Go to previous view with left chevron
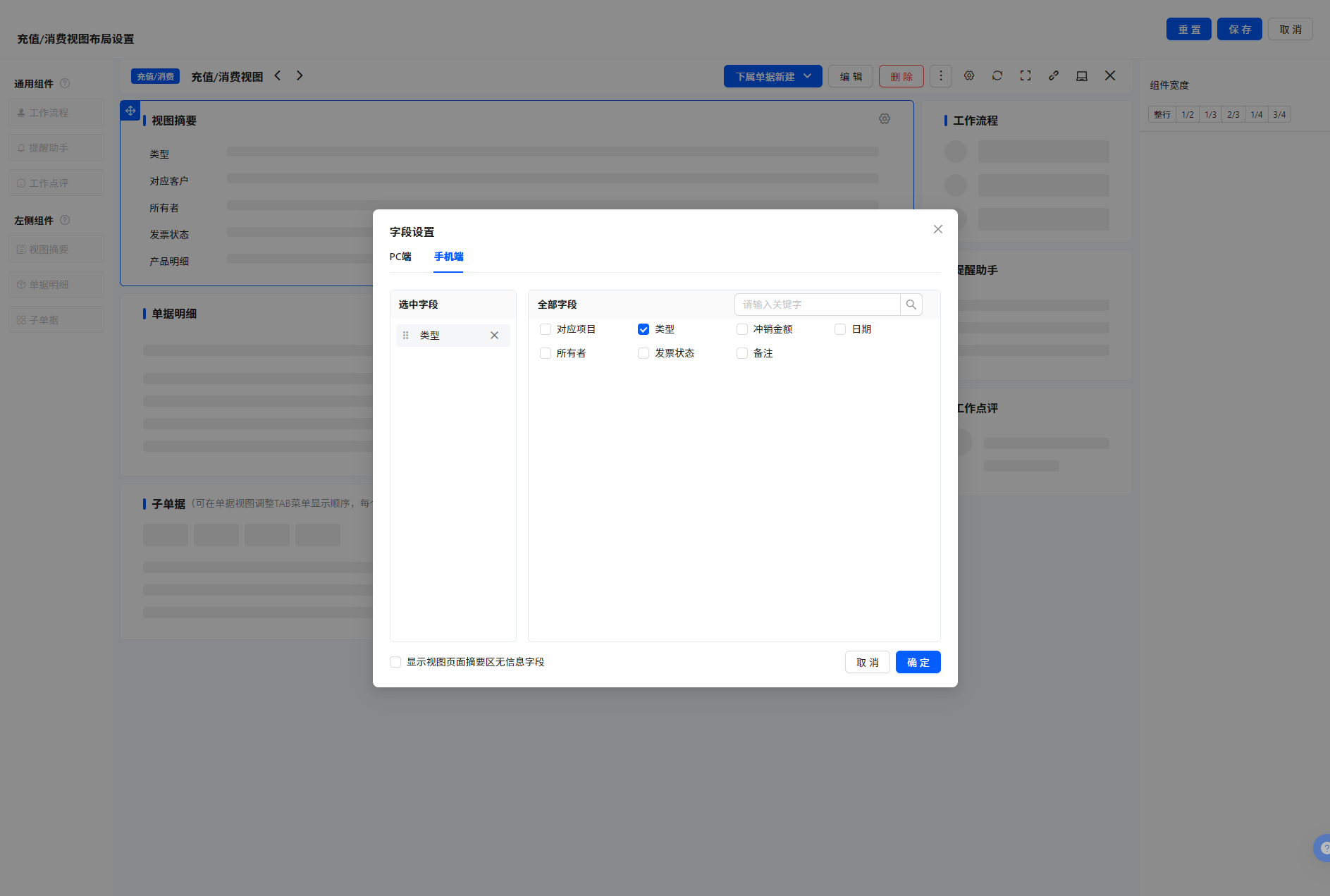 click(278, 75)
